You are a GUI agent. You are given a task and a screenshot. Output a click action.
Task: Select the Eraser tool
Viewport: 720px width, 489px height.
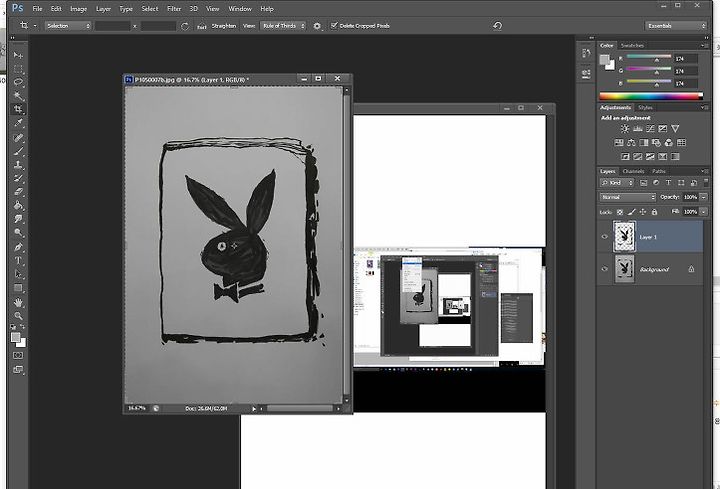(18, 192)
